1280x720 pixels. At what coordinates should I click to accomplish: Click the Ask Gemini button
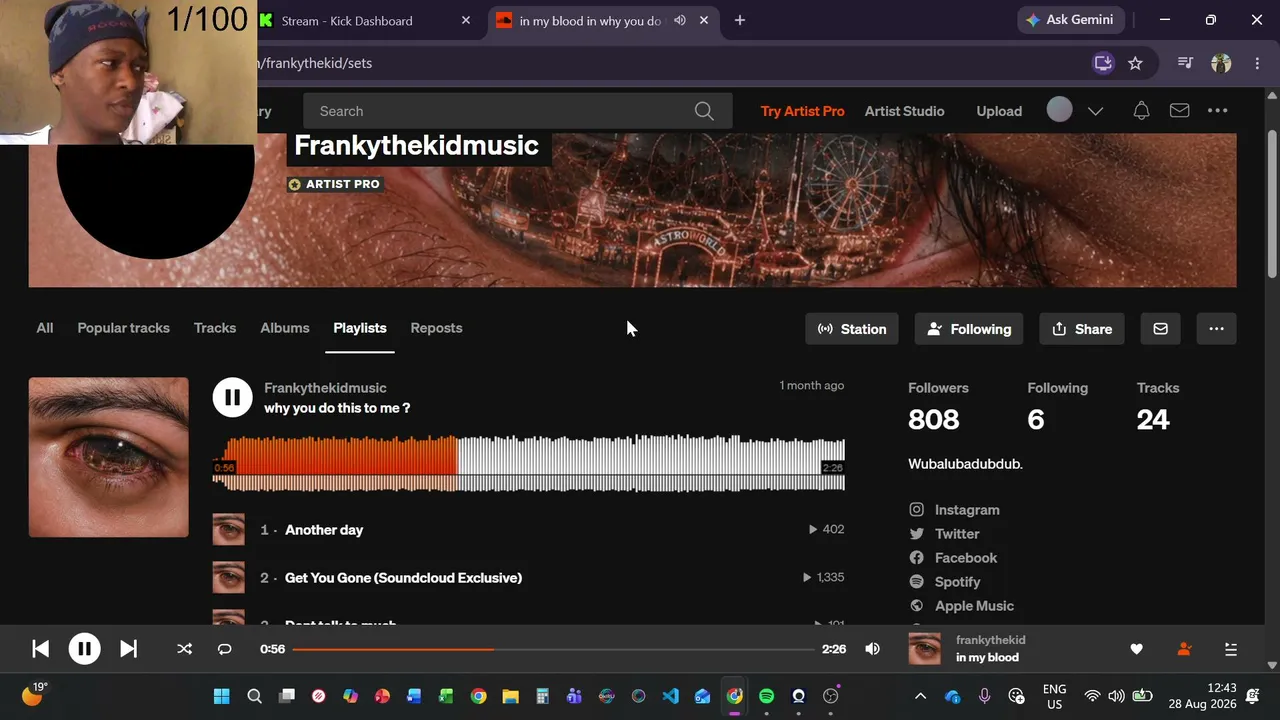pyautogui.click(x=1069, y=20)
